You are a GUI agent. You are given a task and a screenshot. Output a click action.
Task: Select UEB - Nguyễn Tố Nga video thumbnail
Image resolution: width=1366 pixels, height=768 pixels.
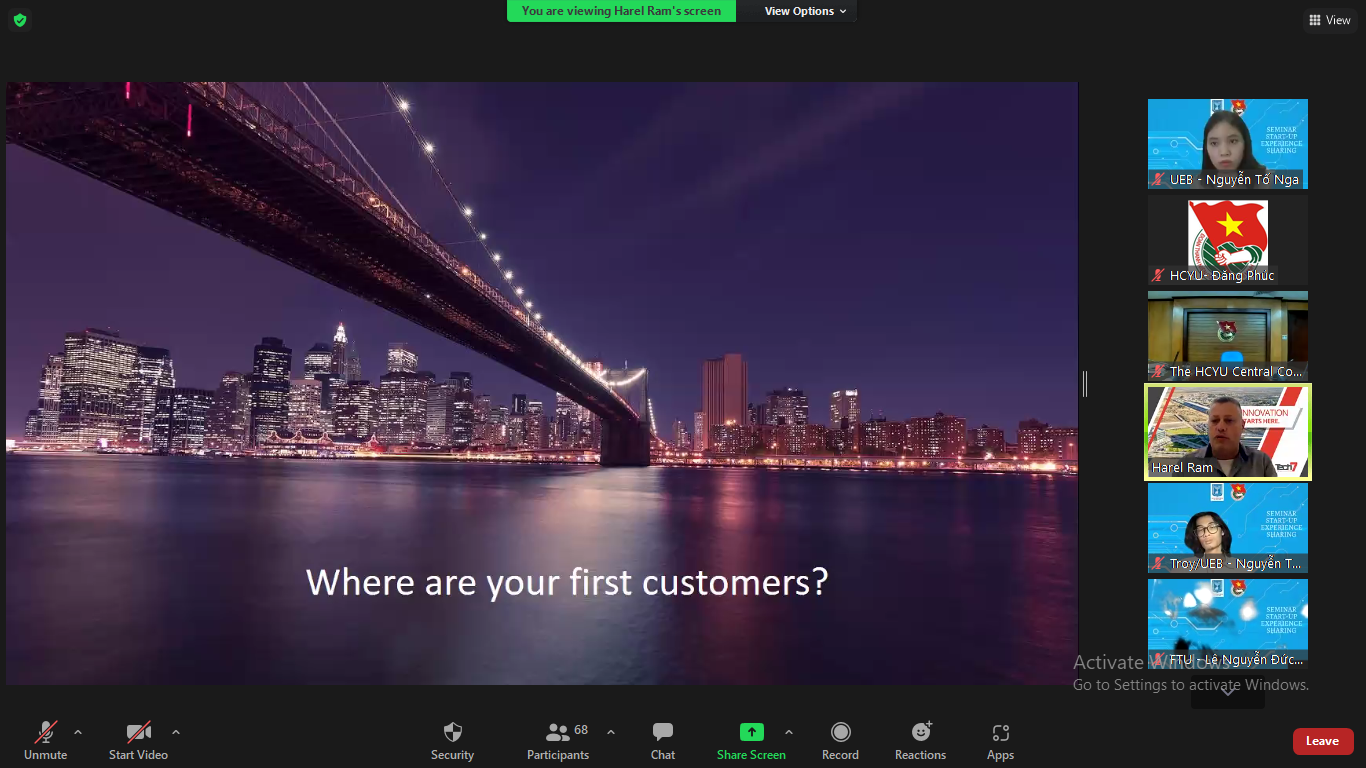tap(1227, 143)
